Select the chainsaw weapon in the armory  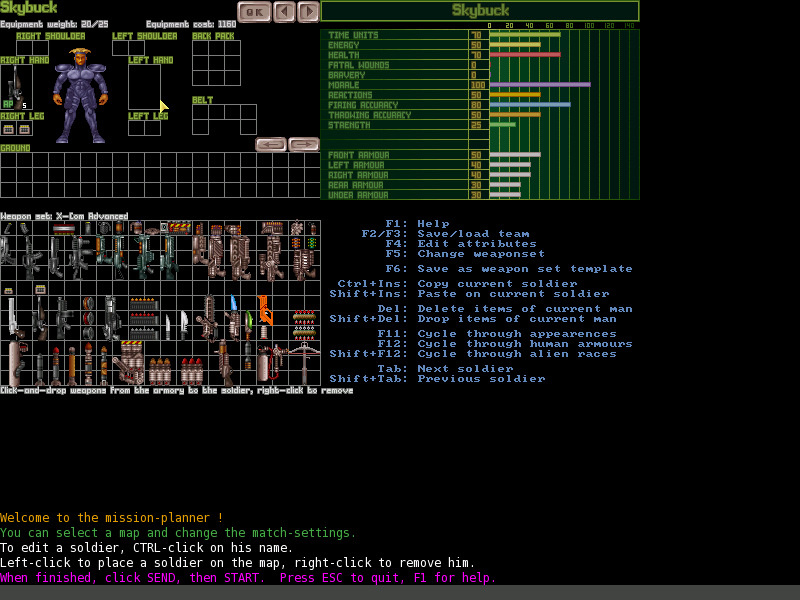(208, 319)
